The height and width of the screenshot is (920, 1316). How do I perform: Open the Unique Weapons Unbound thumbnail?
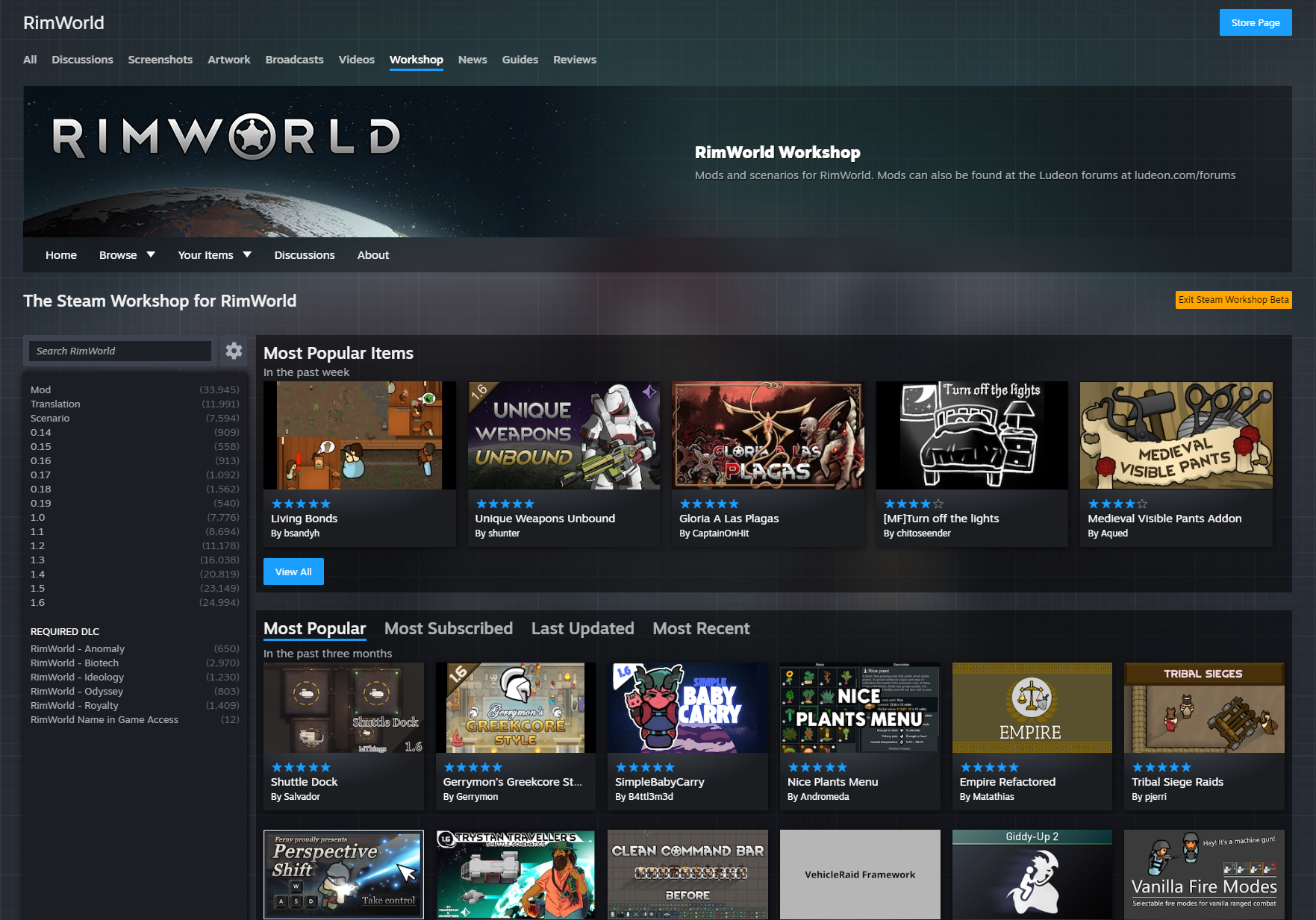pos(564,436)
